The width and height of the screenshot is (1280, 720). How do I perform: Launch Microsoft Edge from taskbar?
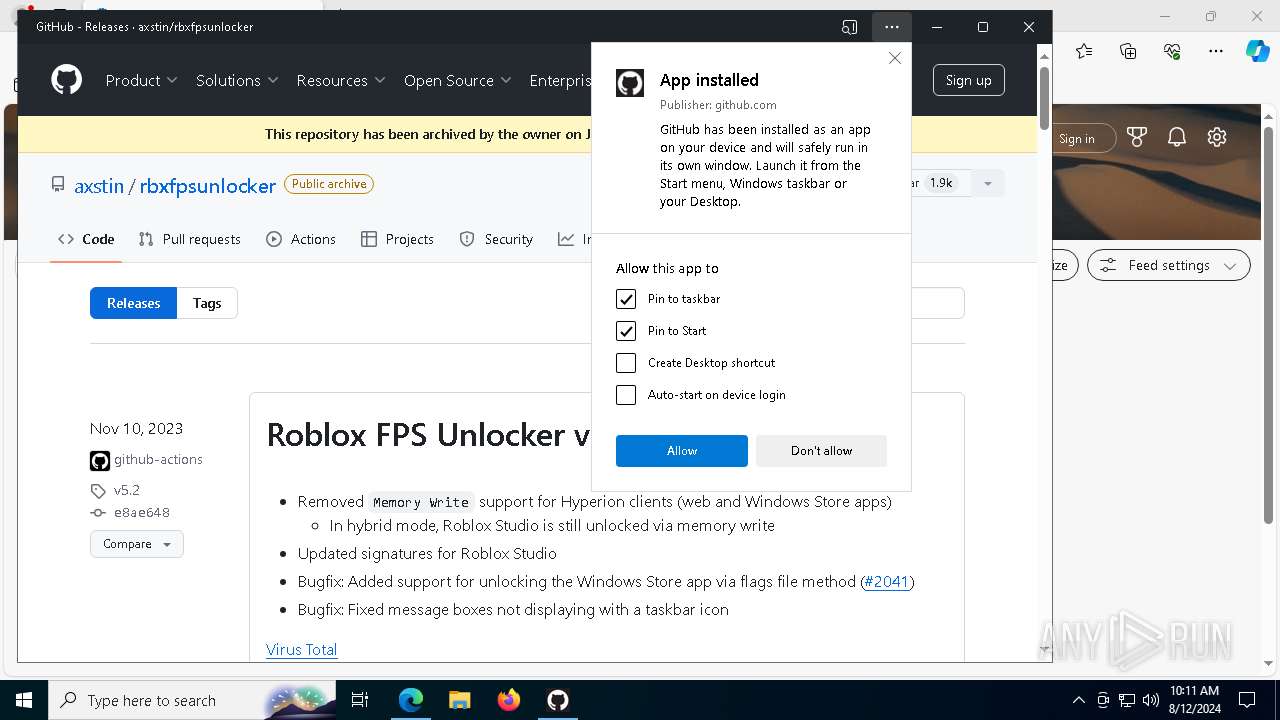coord(411,700)
